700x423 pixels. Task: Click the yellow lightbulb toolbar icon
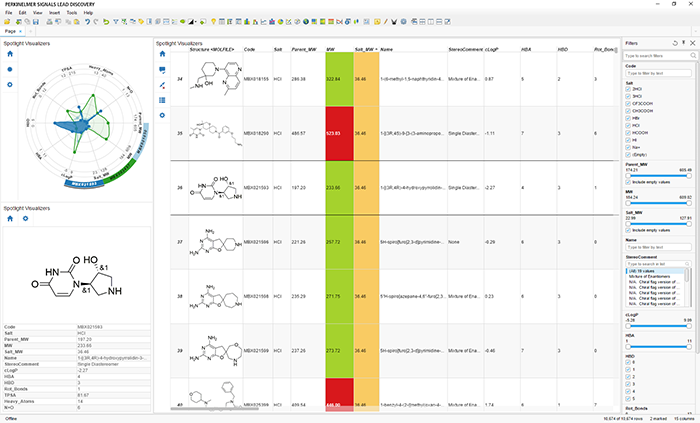(213, 21)
